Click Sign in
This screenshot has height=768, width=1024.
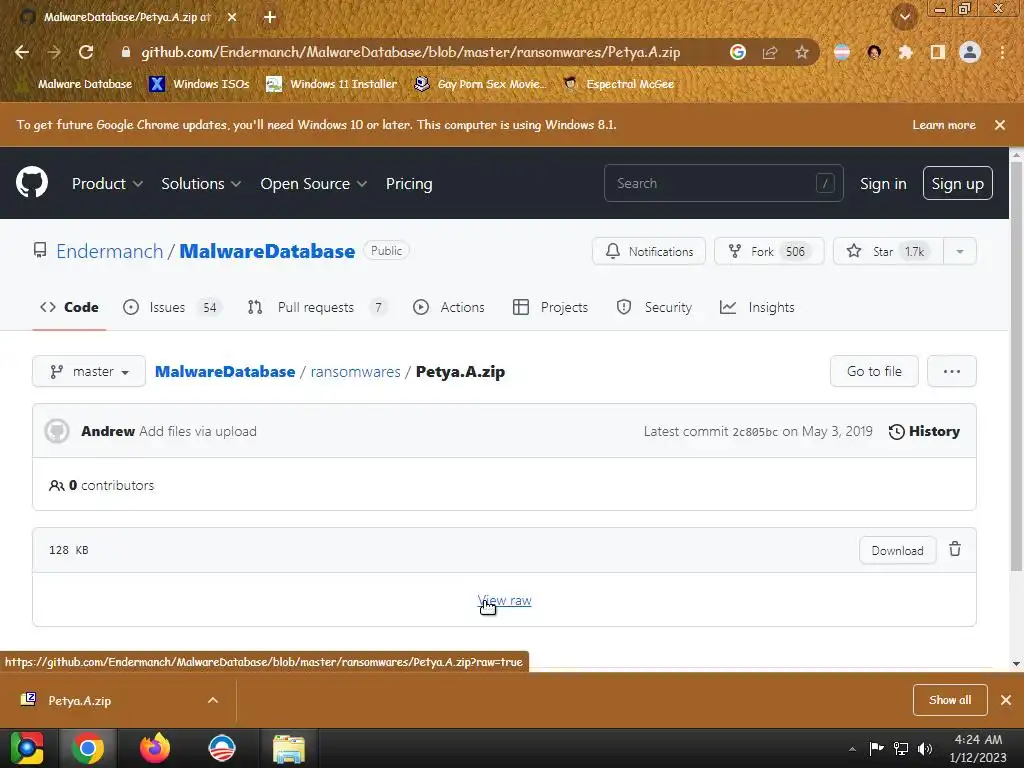pos(883,184)
